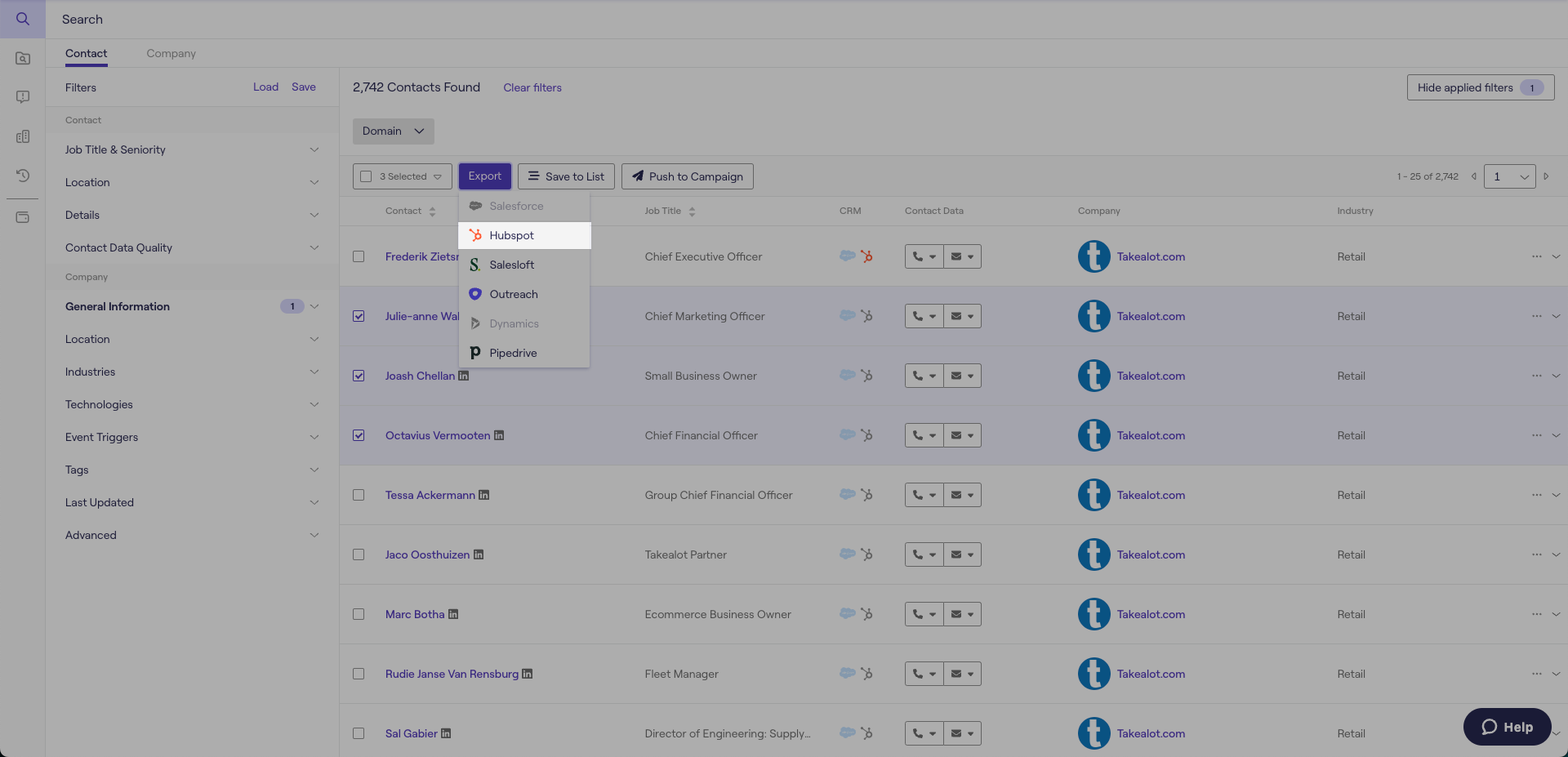
Task: Click the Clear filters link
Action: pyautogui.click(x=532, y=87)
